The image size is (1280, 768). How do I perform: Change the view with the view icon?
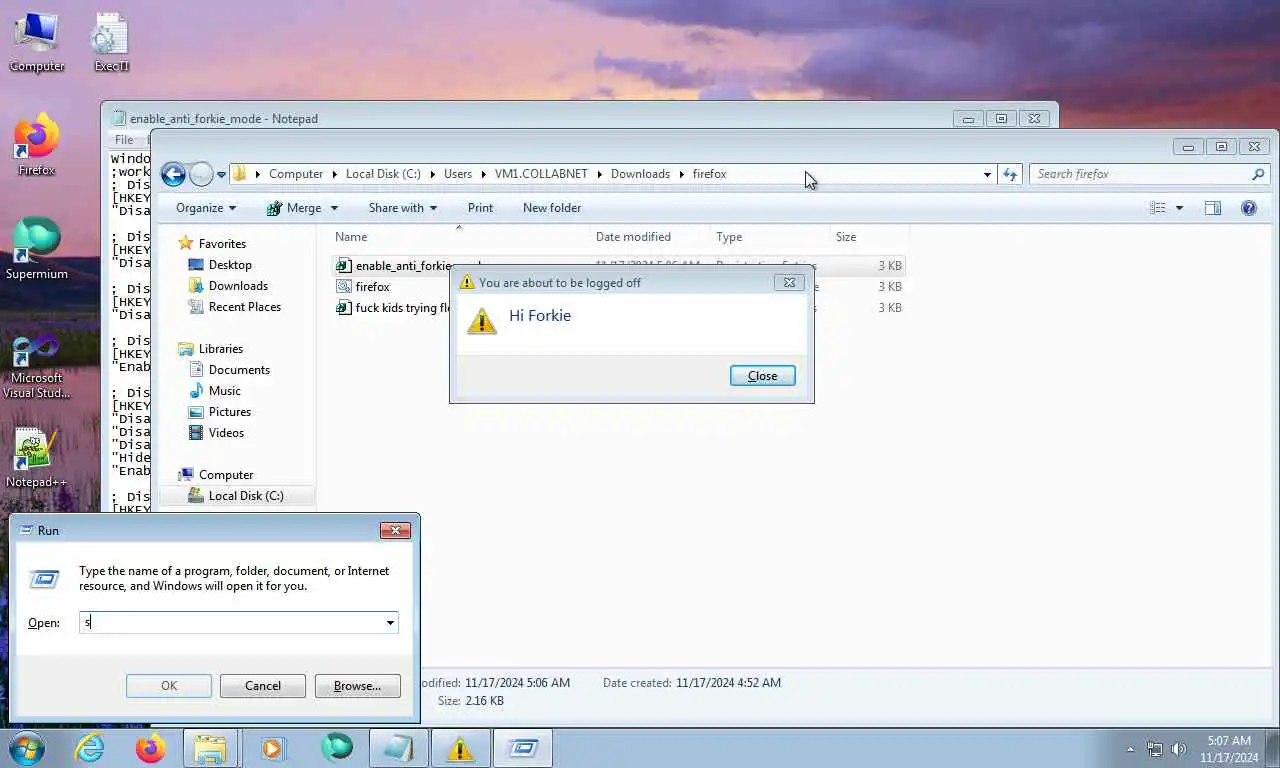click(1158, 208)
